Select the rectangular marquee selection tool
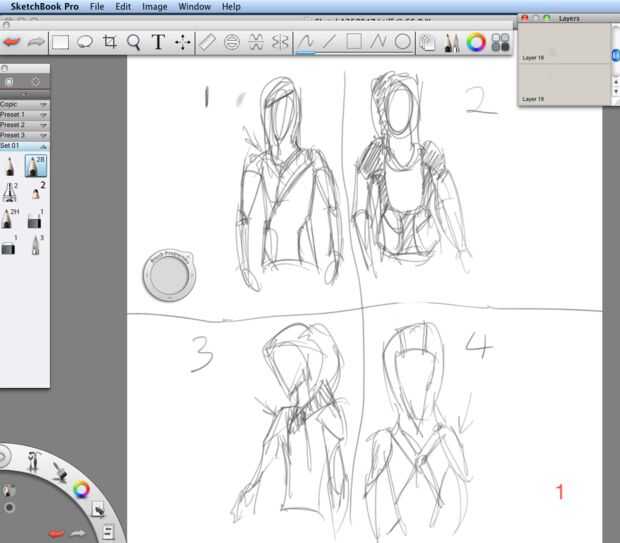The image size is (620, 543). [x=60, y=42]
